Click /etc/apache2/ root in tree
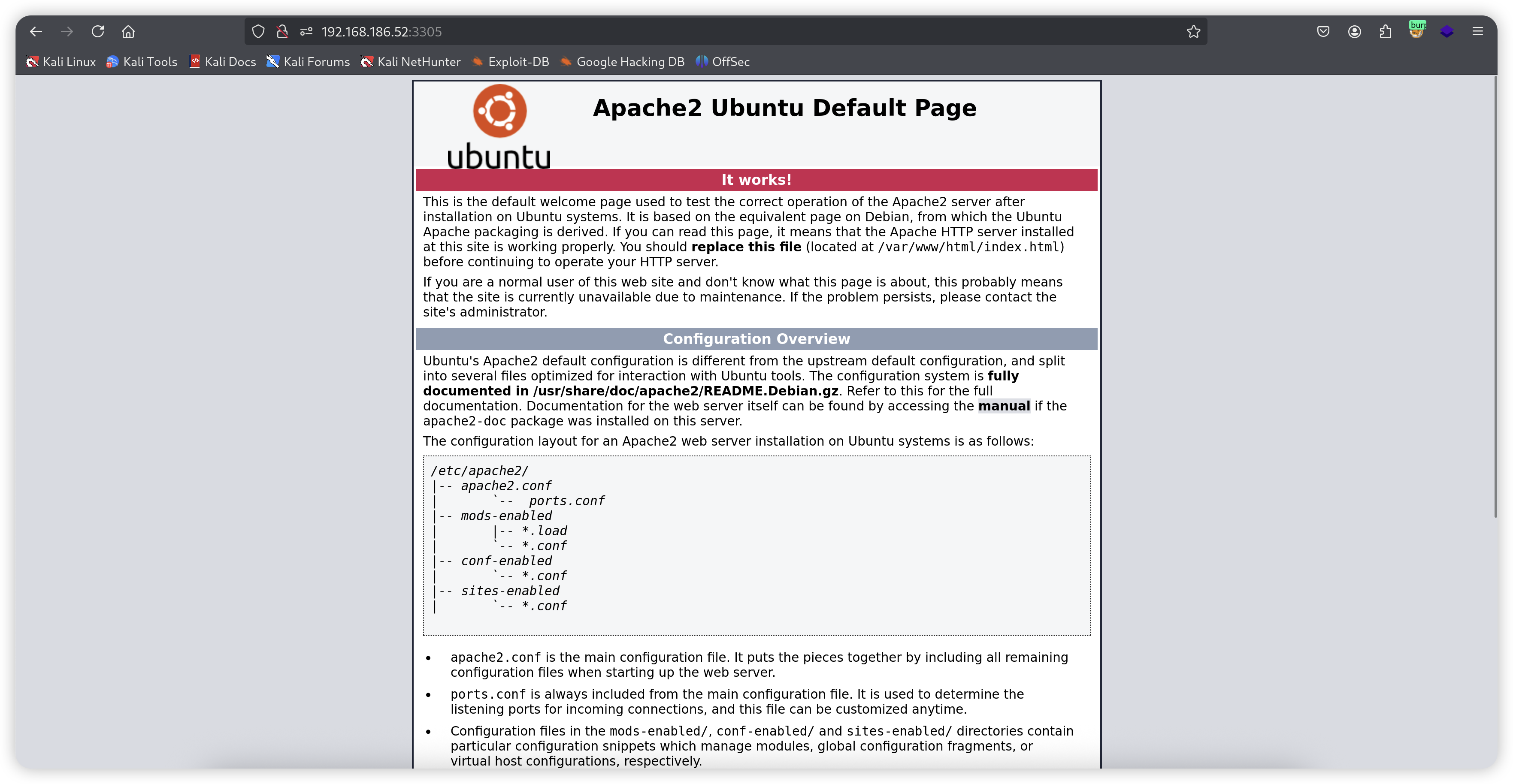Viewport: 1513px width, 784px height. (x=479, y=471)
